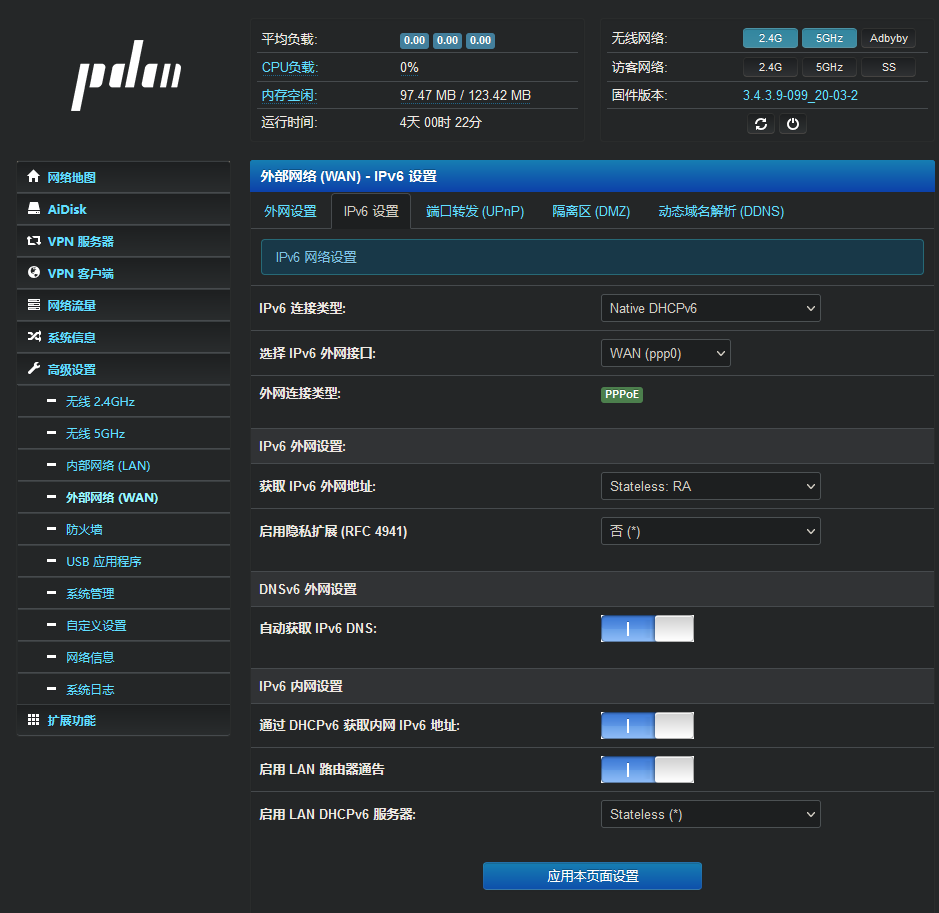The height and width of the screenshot is (913, 939).
Task: Click the shuffle icon next to 系统信息
Action: tap(34, 336)
